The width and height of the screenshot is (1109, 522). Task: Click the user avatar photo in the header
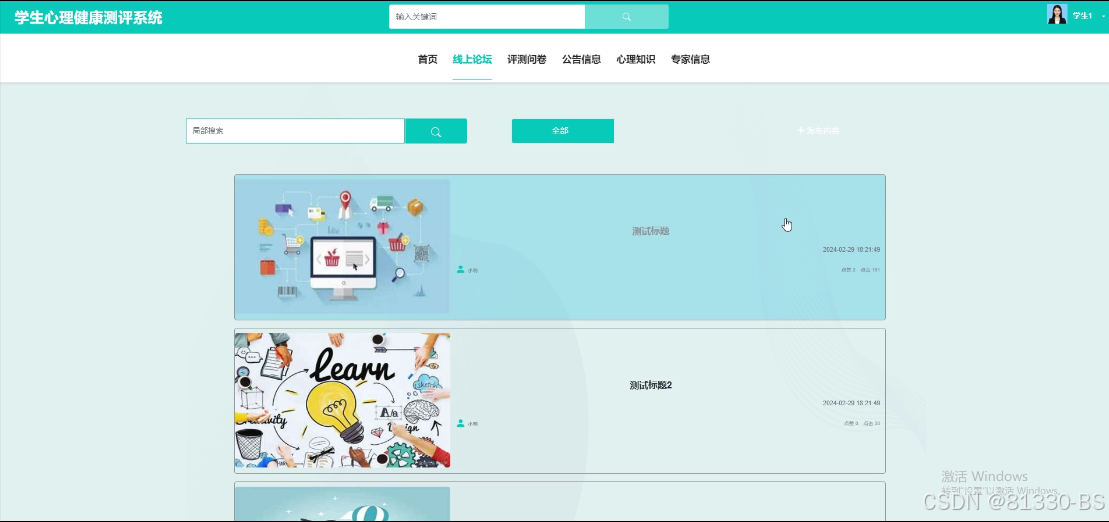tap(1057, 14)
